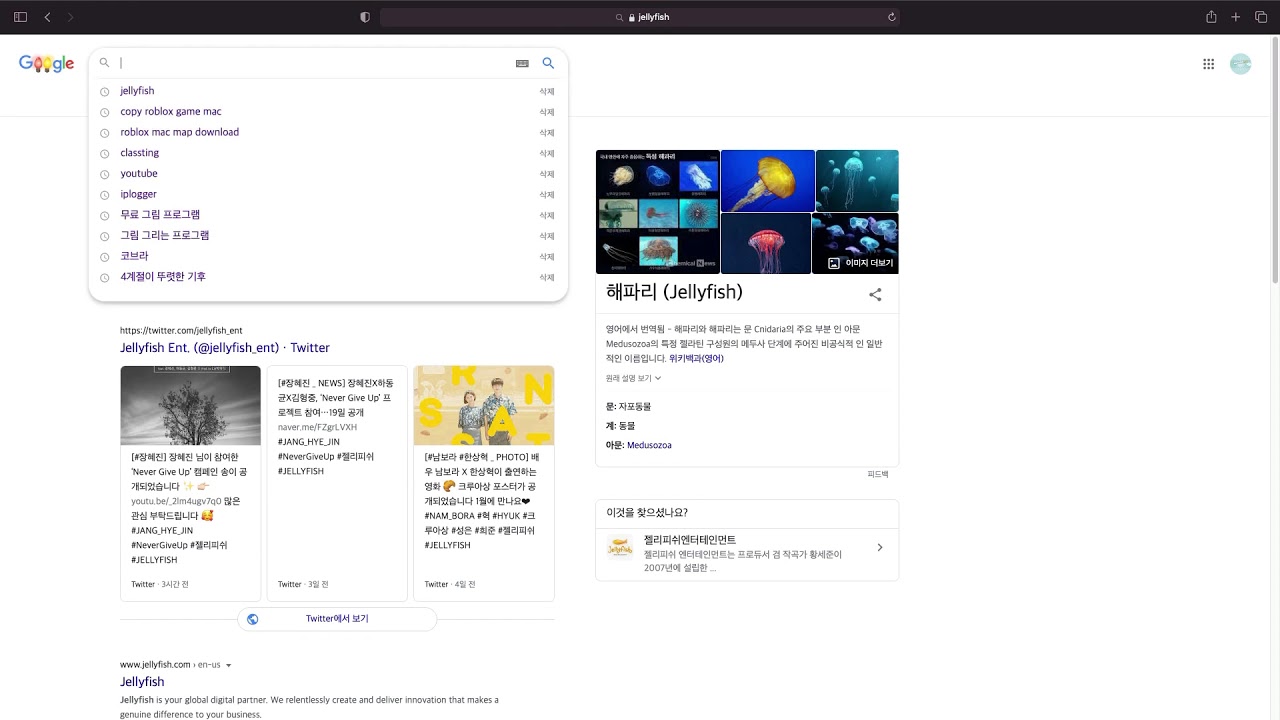Open Jellyfish Ent. Twitter result link

[x=225, y=348]
